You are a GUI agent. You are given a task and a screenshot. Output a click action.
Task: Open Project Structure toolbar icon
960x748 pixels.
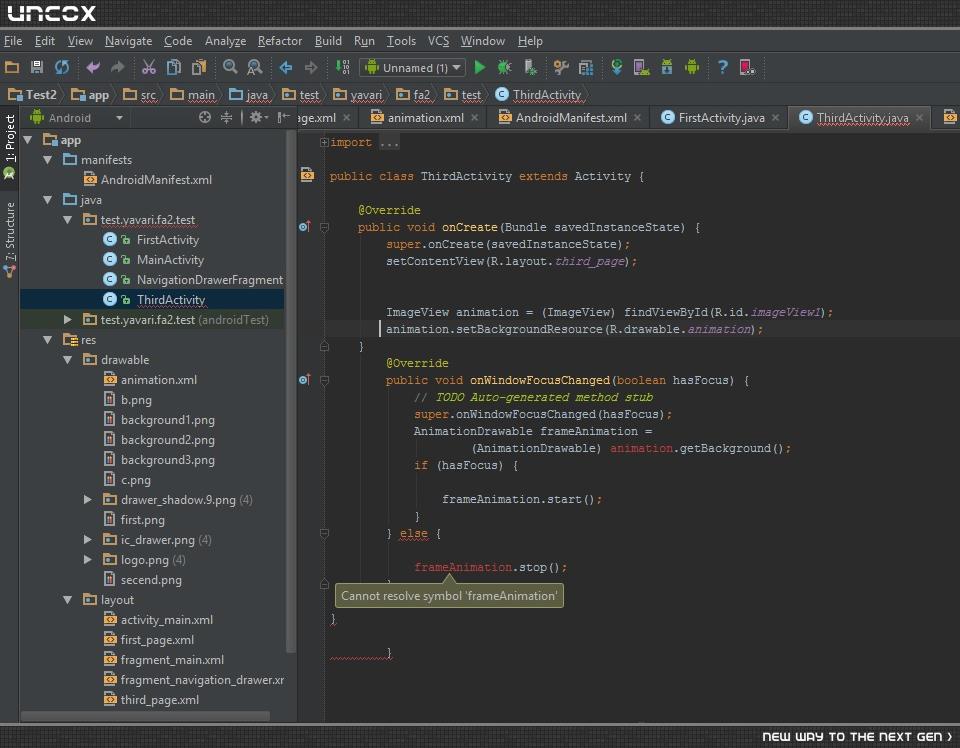[586, 67]
